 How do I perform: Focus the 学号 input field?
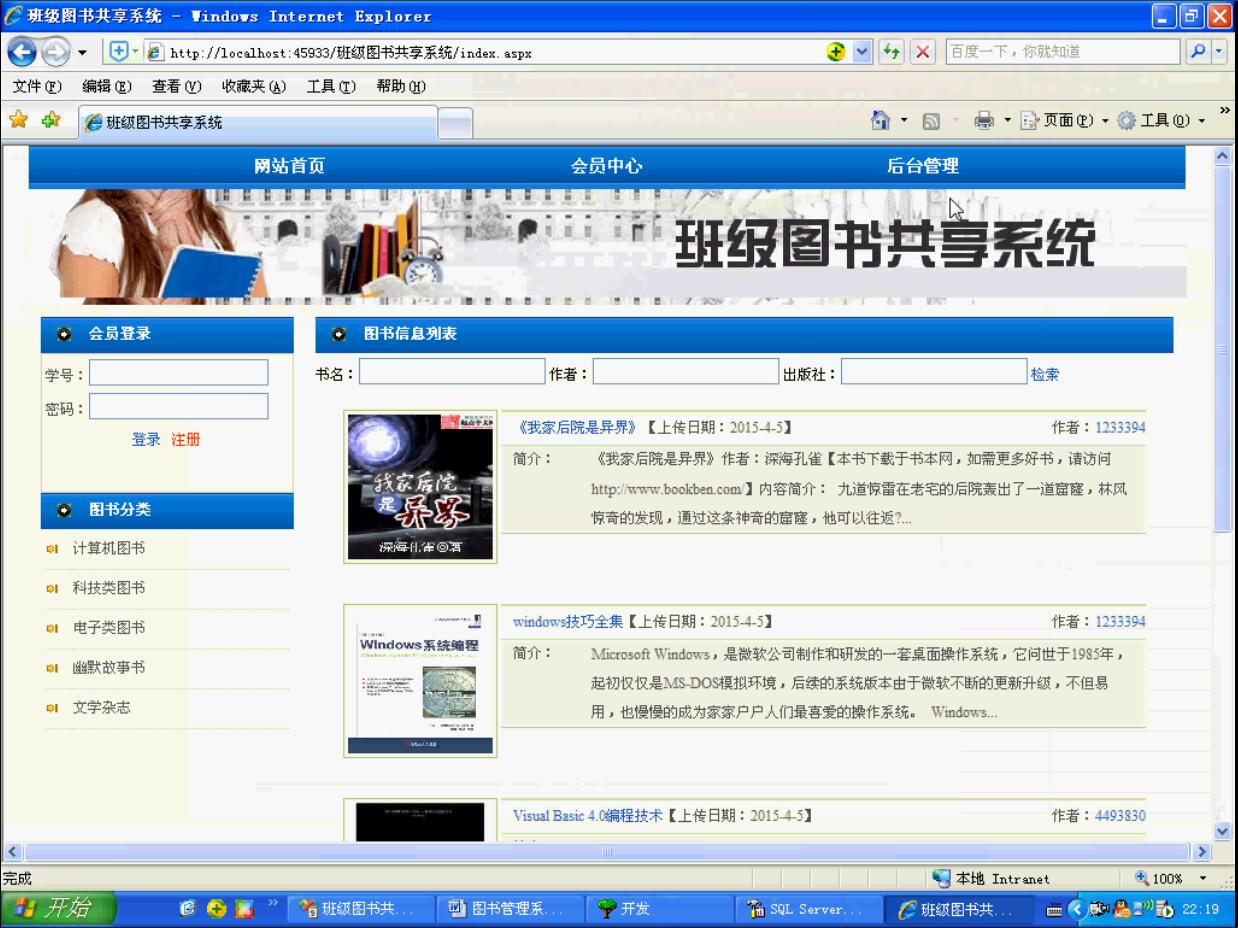(179, 373)
